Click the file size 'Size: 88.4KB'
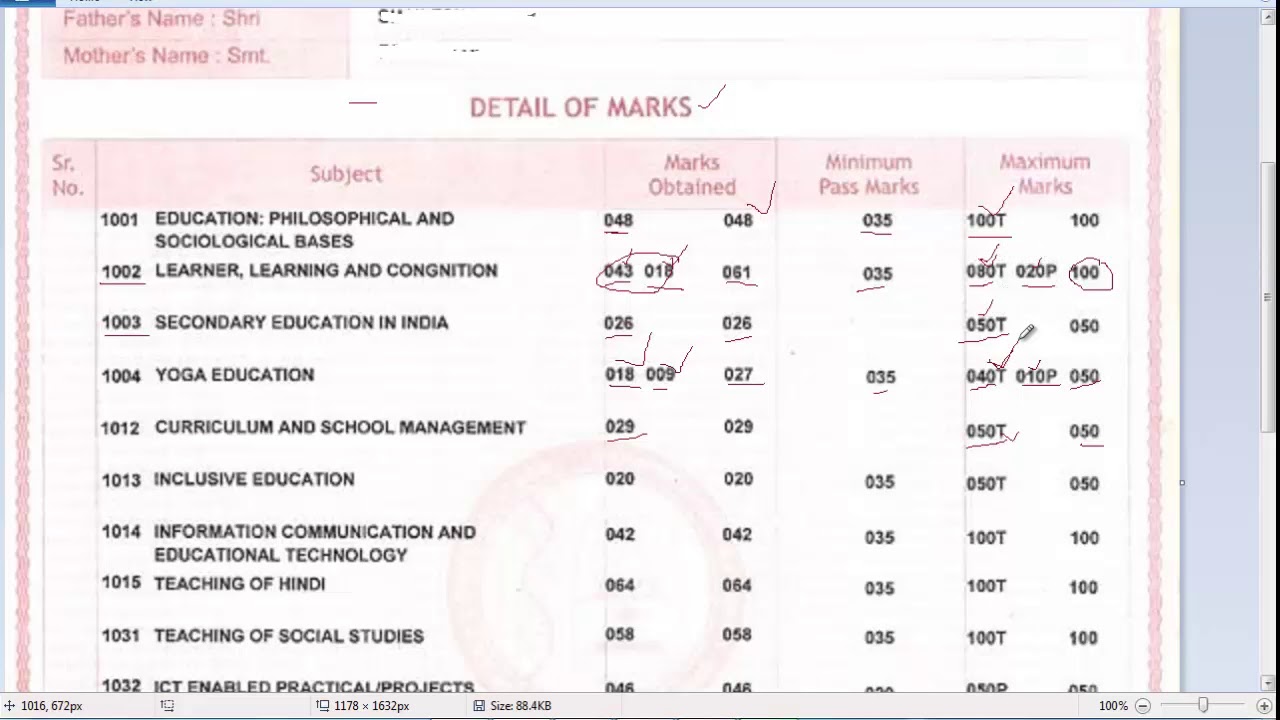Screen dimensions: 1280x720 pos(520,706)
